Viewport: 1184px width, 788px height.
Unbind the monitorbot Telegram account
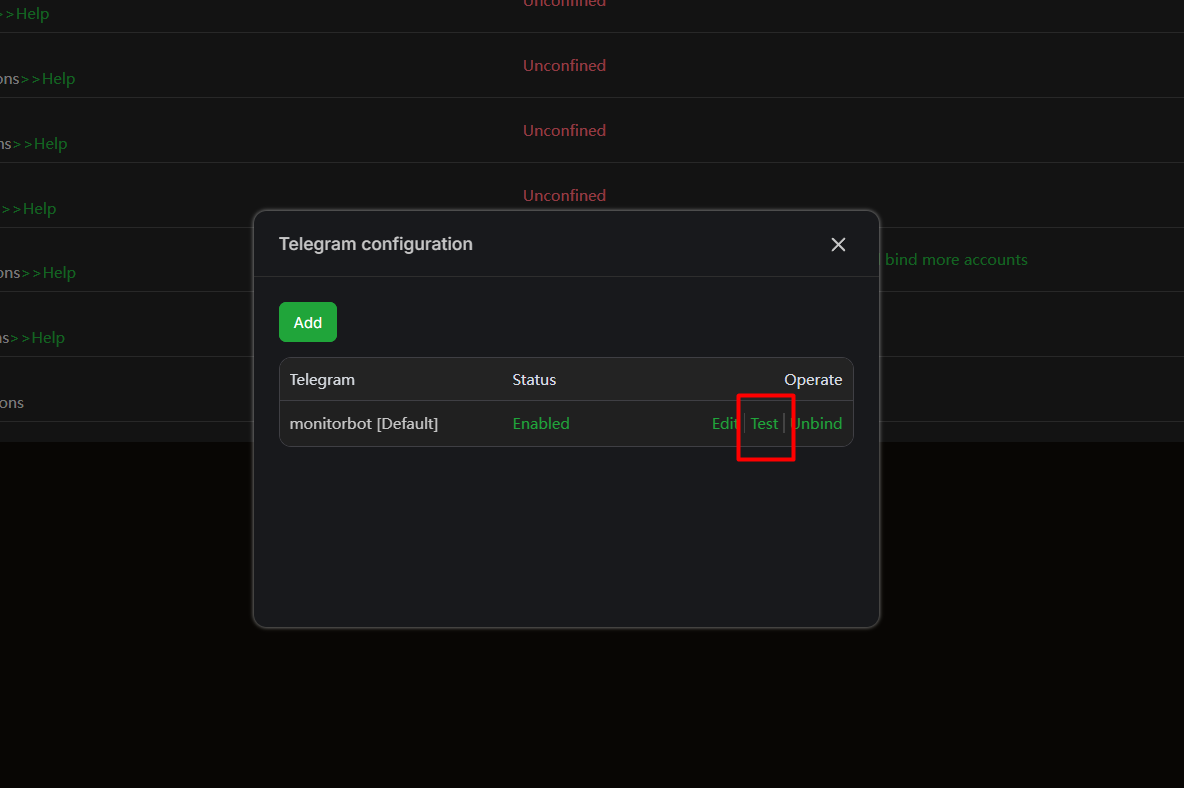[816, 423]
